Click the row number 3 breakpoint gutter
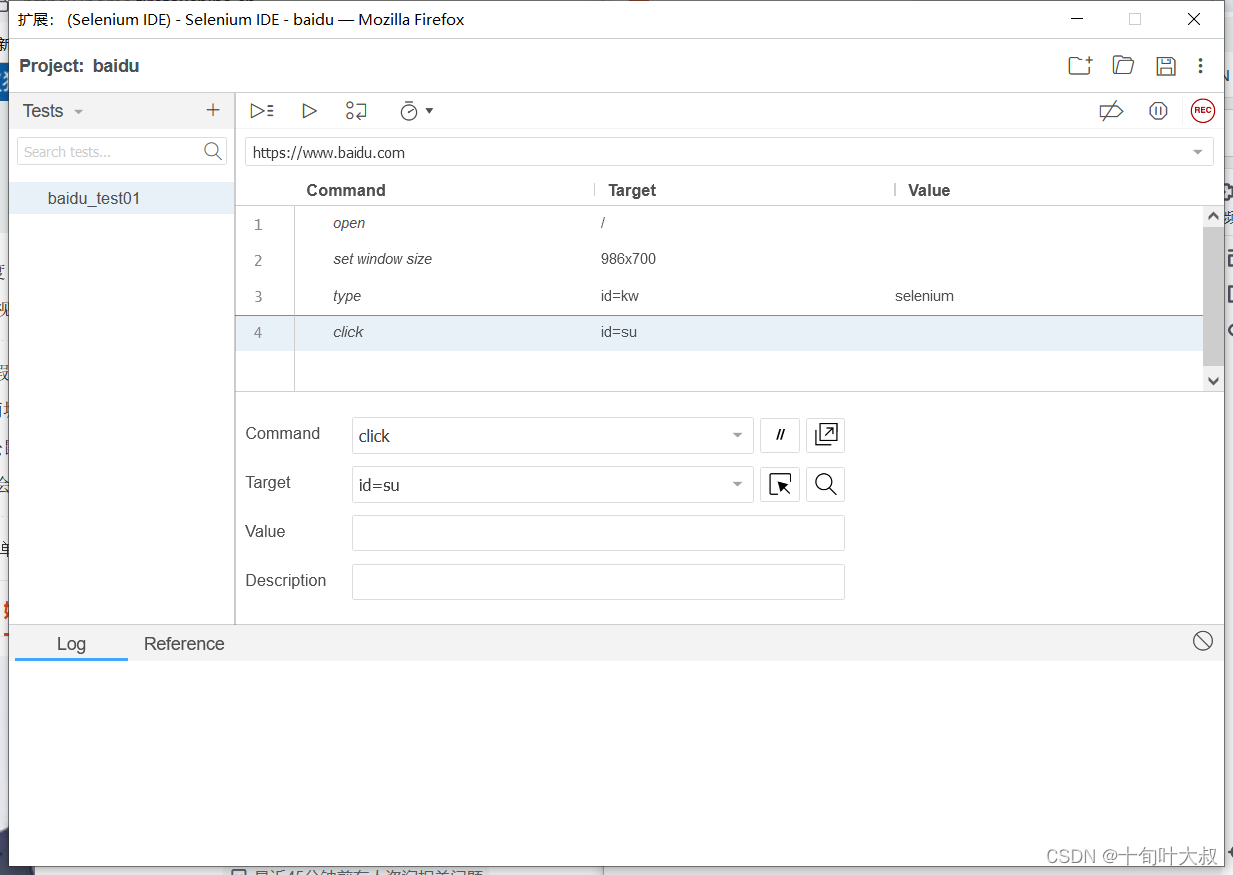Screen dimensions: 1233x875 [x=258, y=296]
